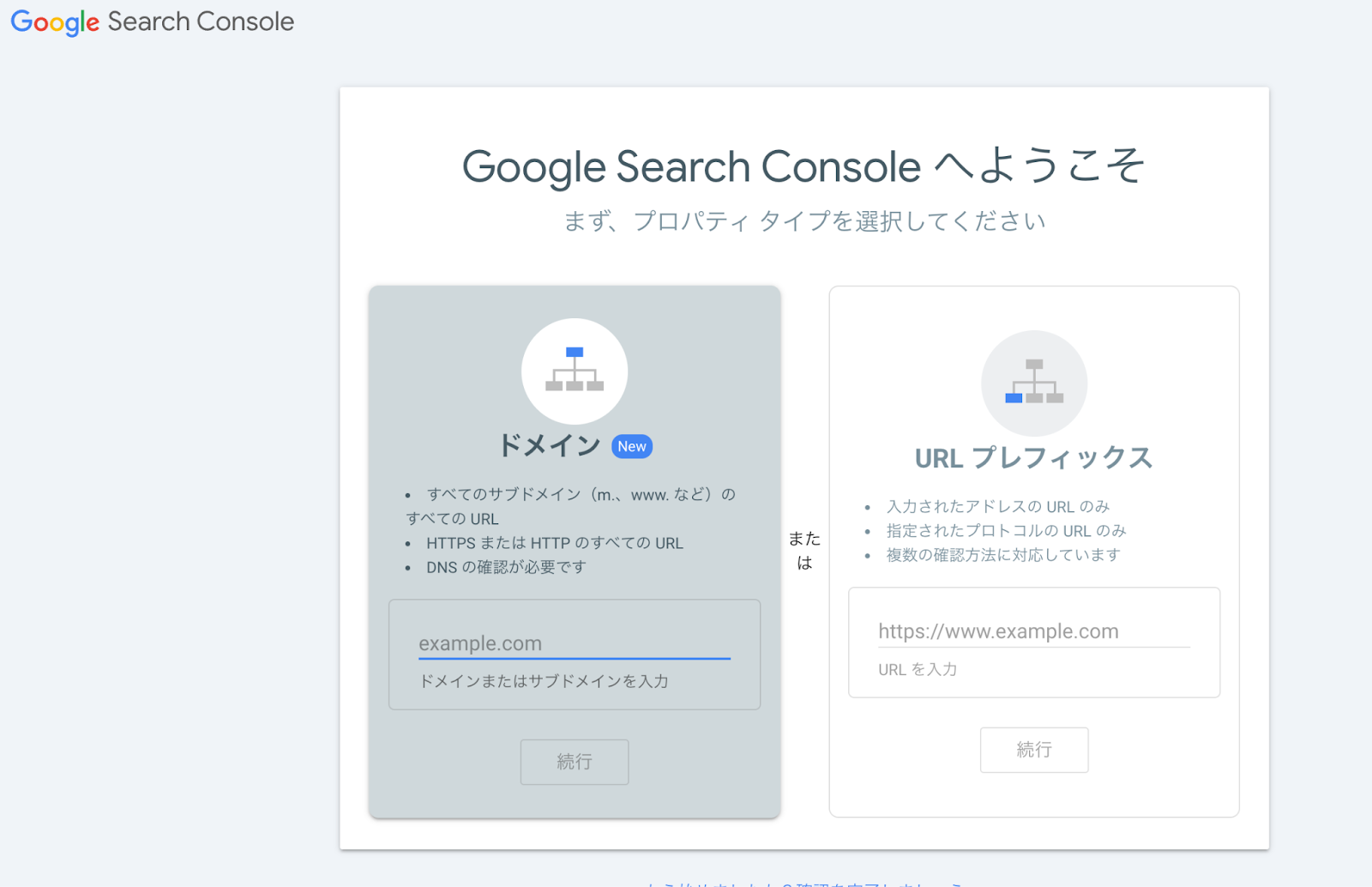The width and height of the screenshot is (1372, 887).
Task: Select the URL プレフィックス hierarchy icon
Action: tap(1034, 383)
